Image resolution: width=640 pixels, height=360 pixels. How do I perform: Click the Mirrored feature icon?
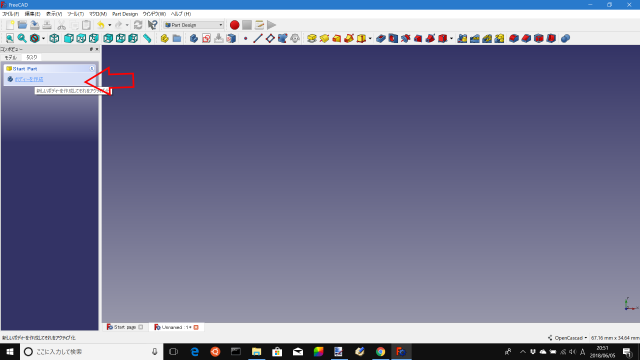click(x=462, y=38)
